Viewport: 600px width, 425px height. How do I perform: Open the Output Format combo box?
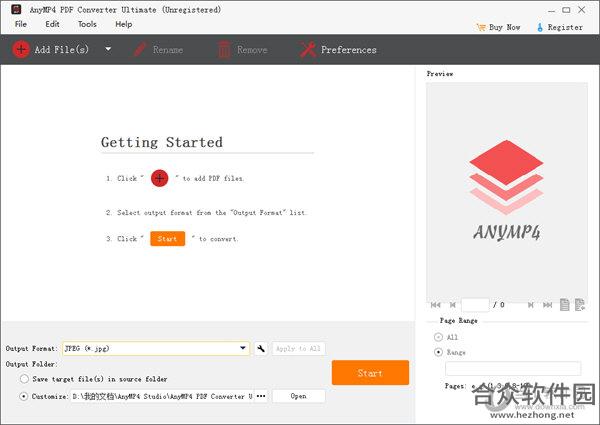click(x=156, y=348)
